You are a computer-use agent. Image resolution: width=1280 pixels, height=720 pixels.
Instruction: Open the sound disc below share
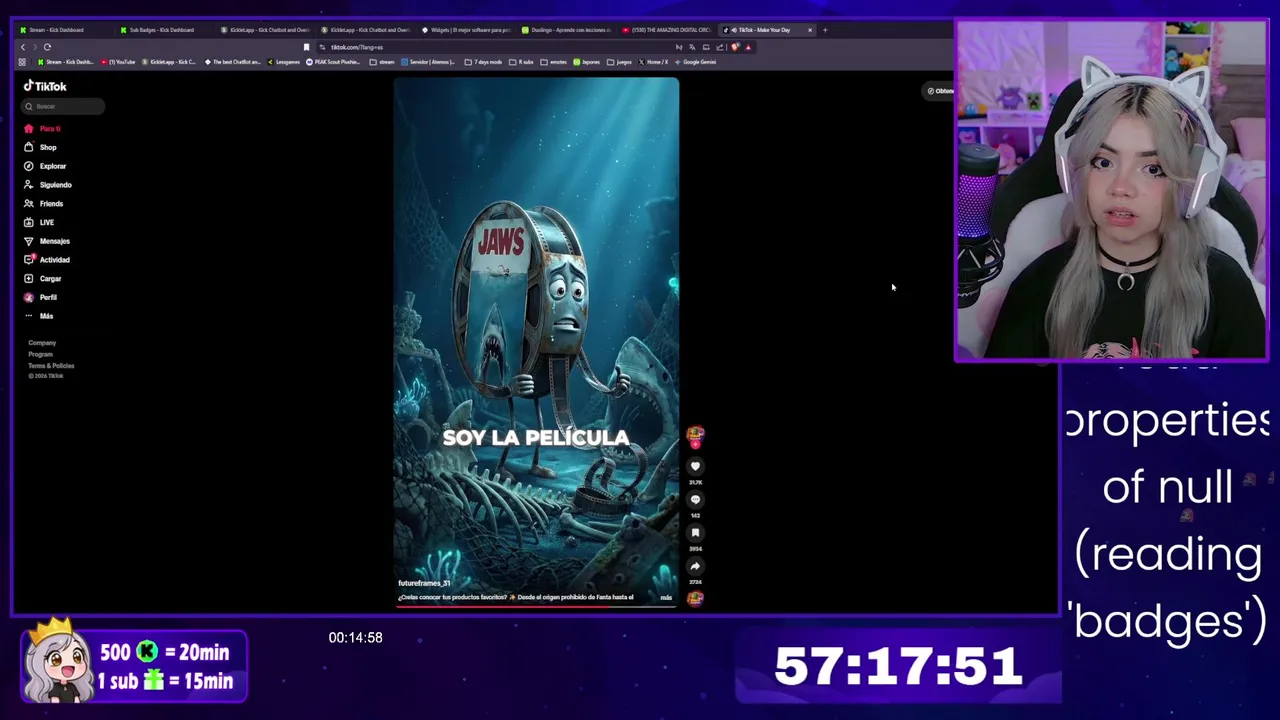[x=695, y=598]
